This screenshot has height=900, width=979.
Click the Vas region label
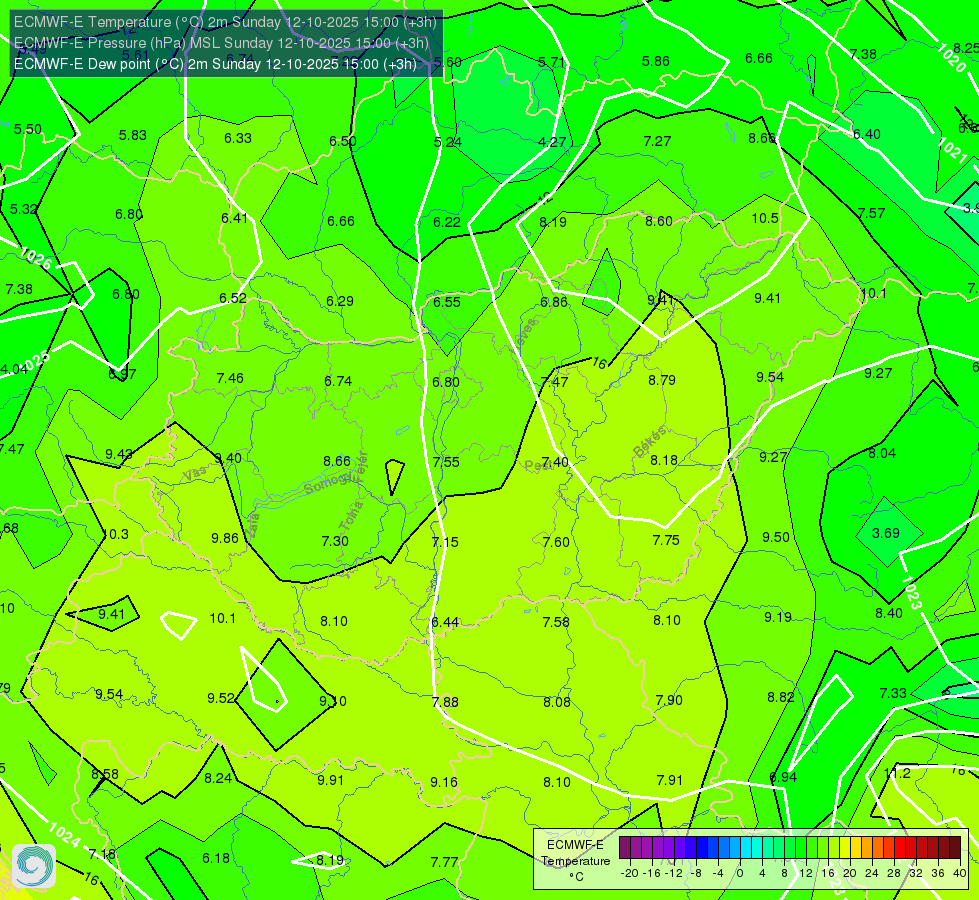coord(195,474)
